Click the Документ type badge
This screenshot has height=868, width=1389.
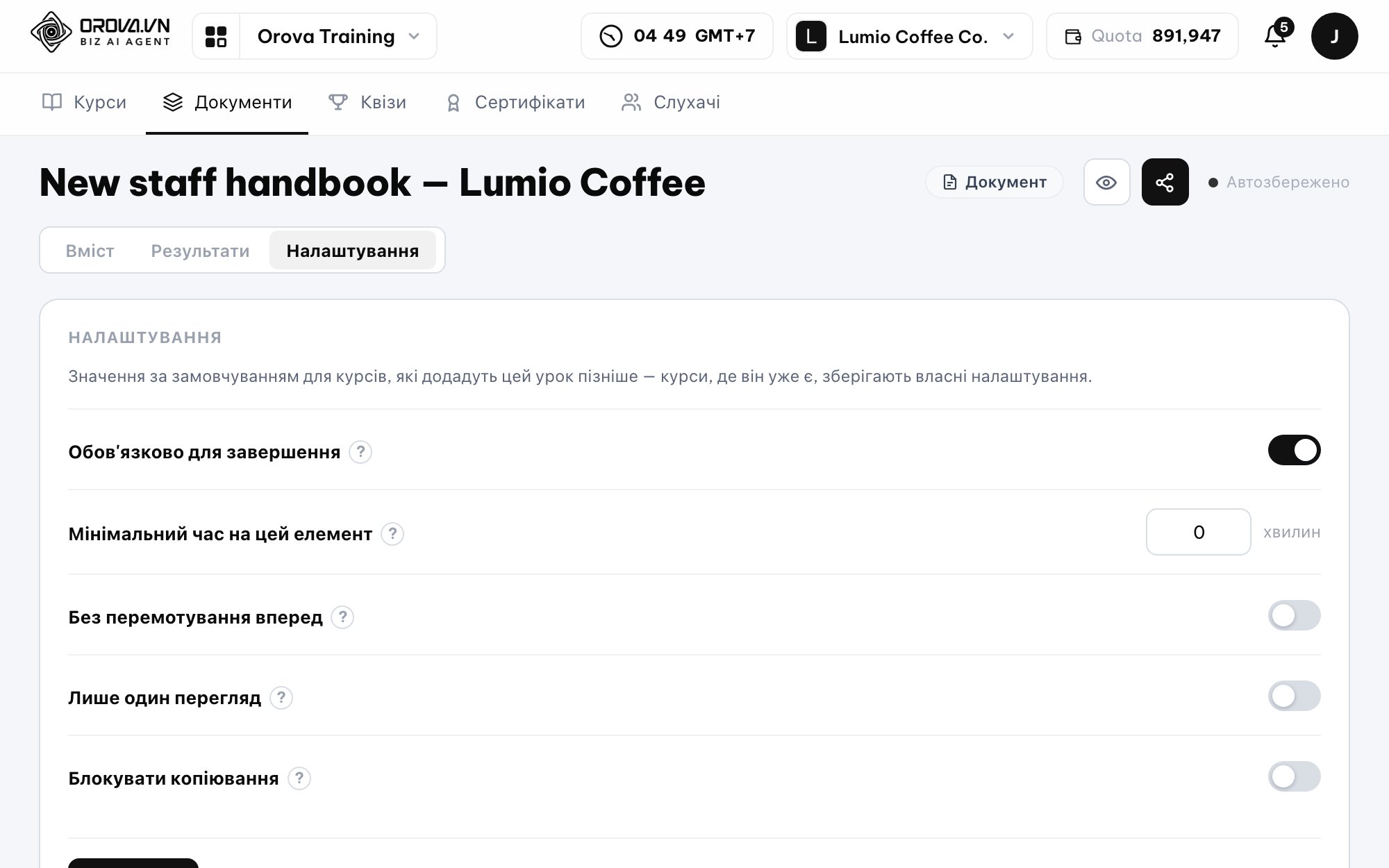tap(994, 182)
